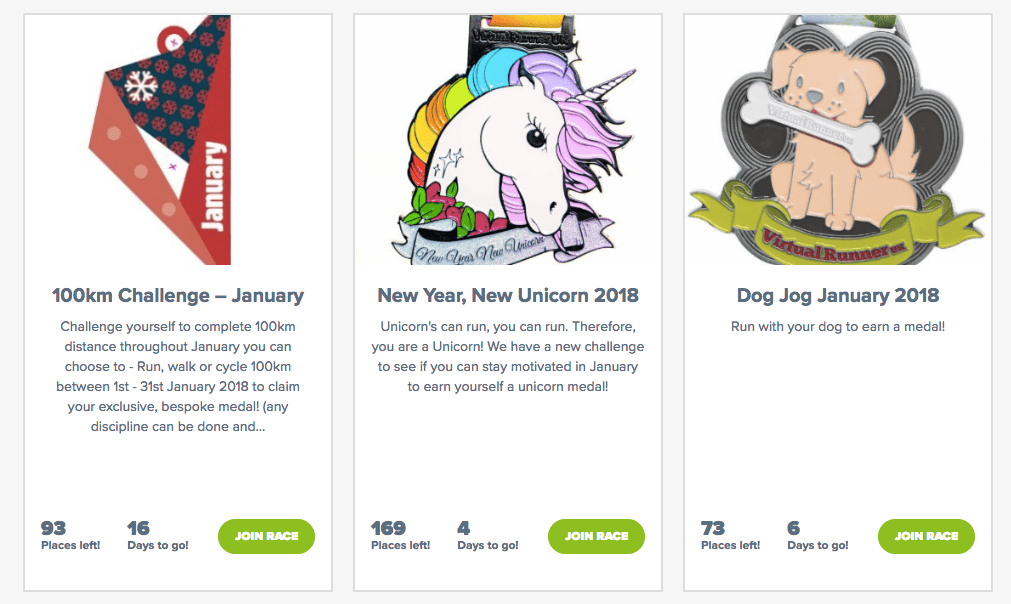Click the 169 Places left counter
Viewport: 1011px width, 604px height.
400,536
